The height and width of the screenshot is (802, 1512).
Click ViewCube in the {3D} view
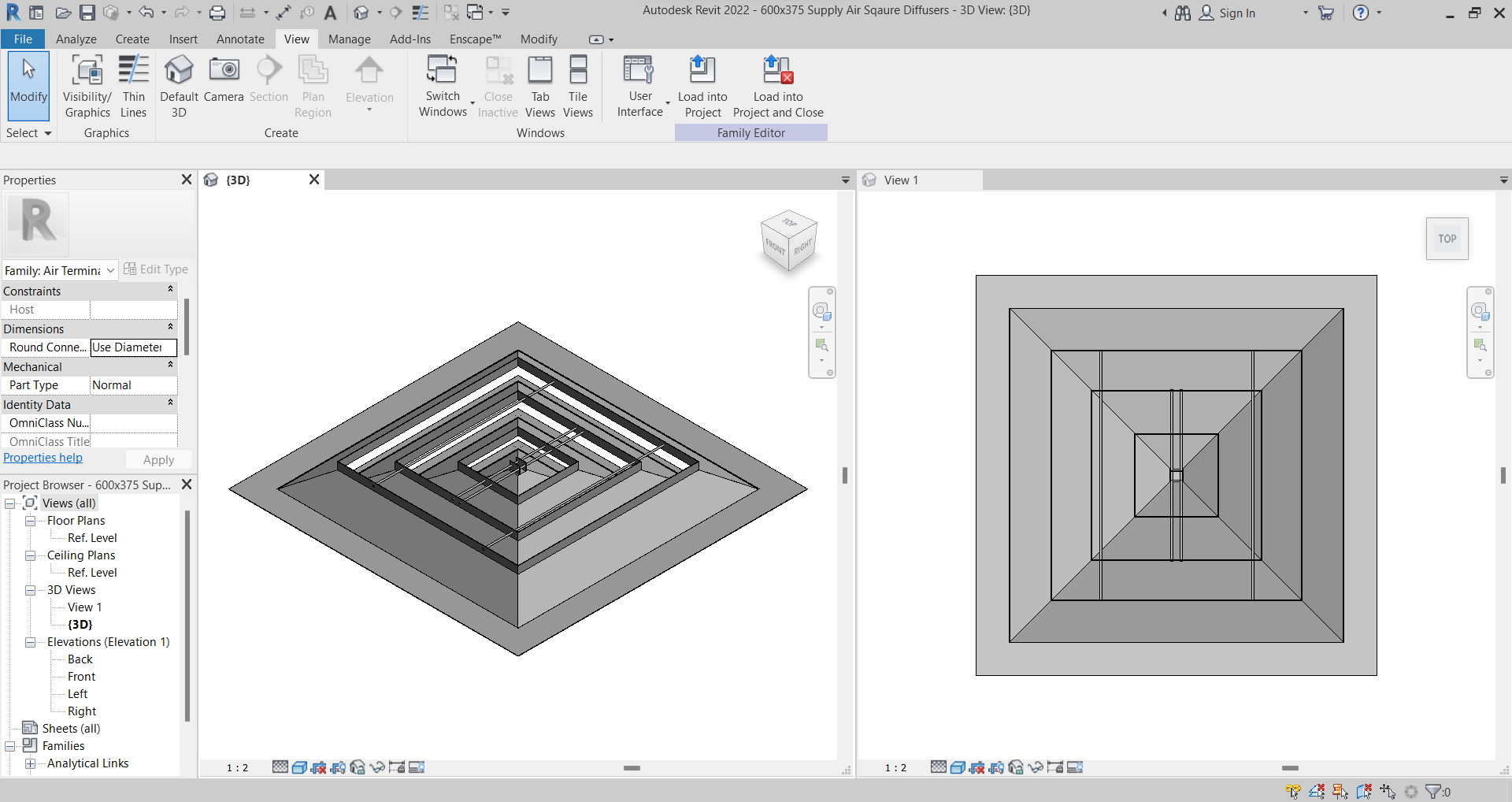789,240
